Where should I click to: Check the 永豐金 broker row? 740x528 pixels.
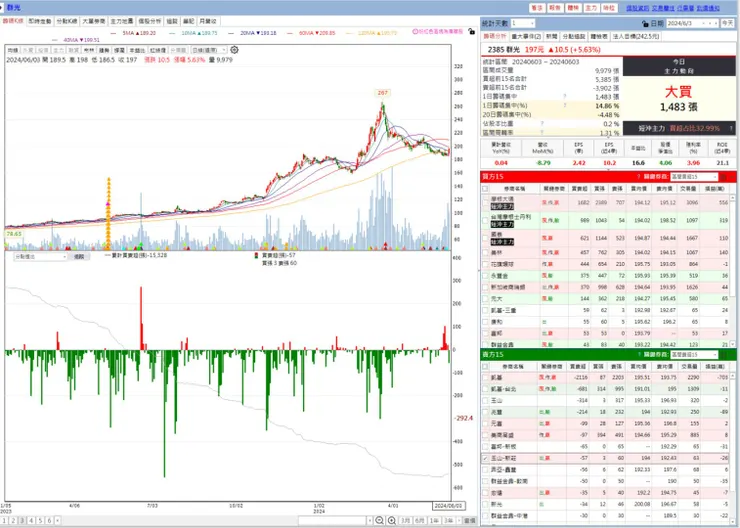tap(485, 276)
